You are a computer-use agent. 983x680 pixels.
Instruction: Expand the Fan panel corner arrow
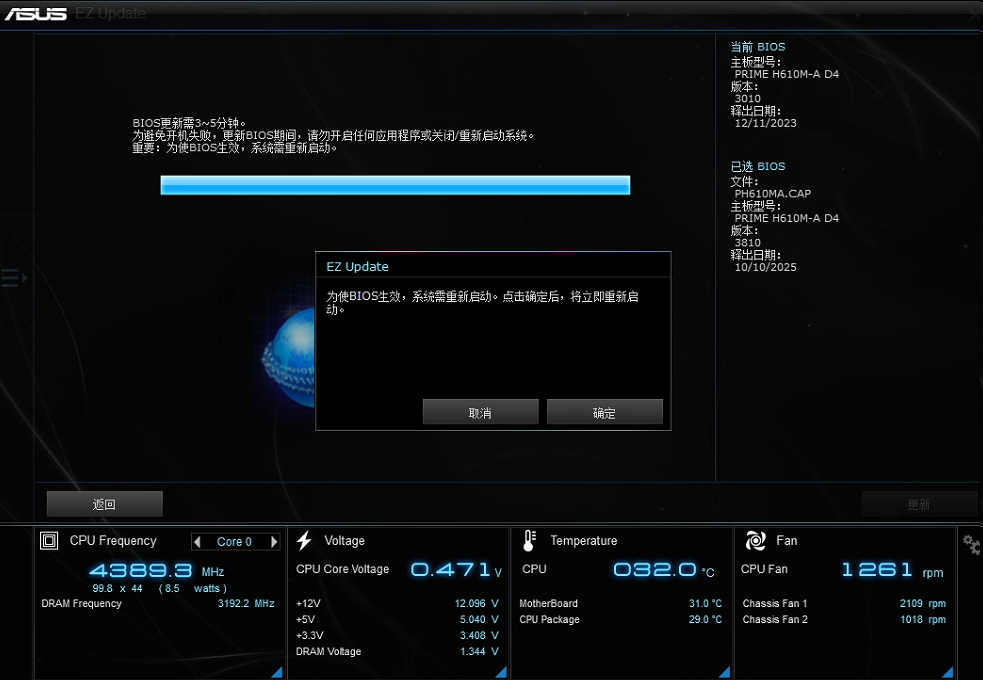pyautogui.click(x=947, y=672)
